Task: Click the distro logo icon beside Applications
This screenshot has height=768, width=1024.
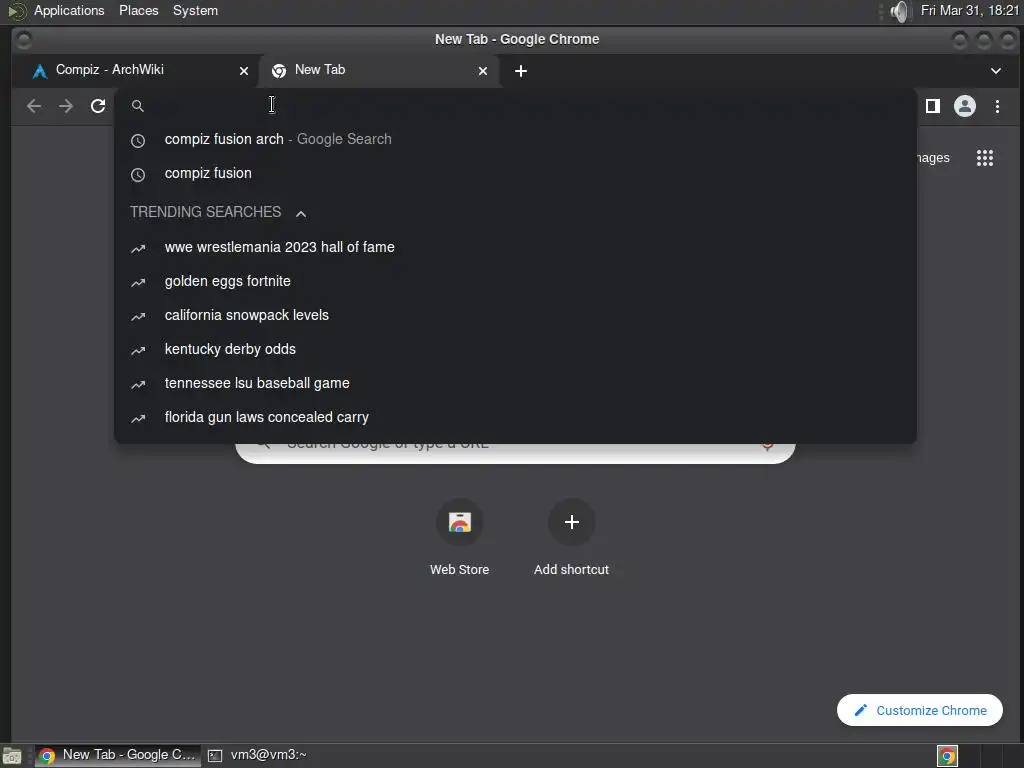Action: click(x=16, y=11)
